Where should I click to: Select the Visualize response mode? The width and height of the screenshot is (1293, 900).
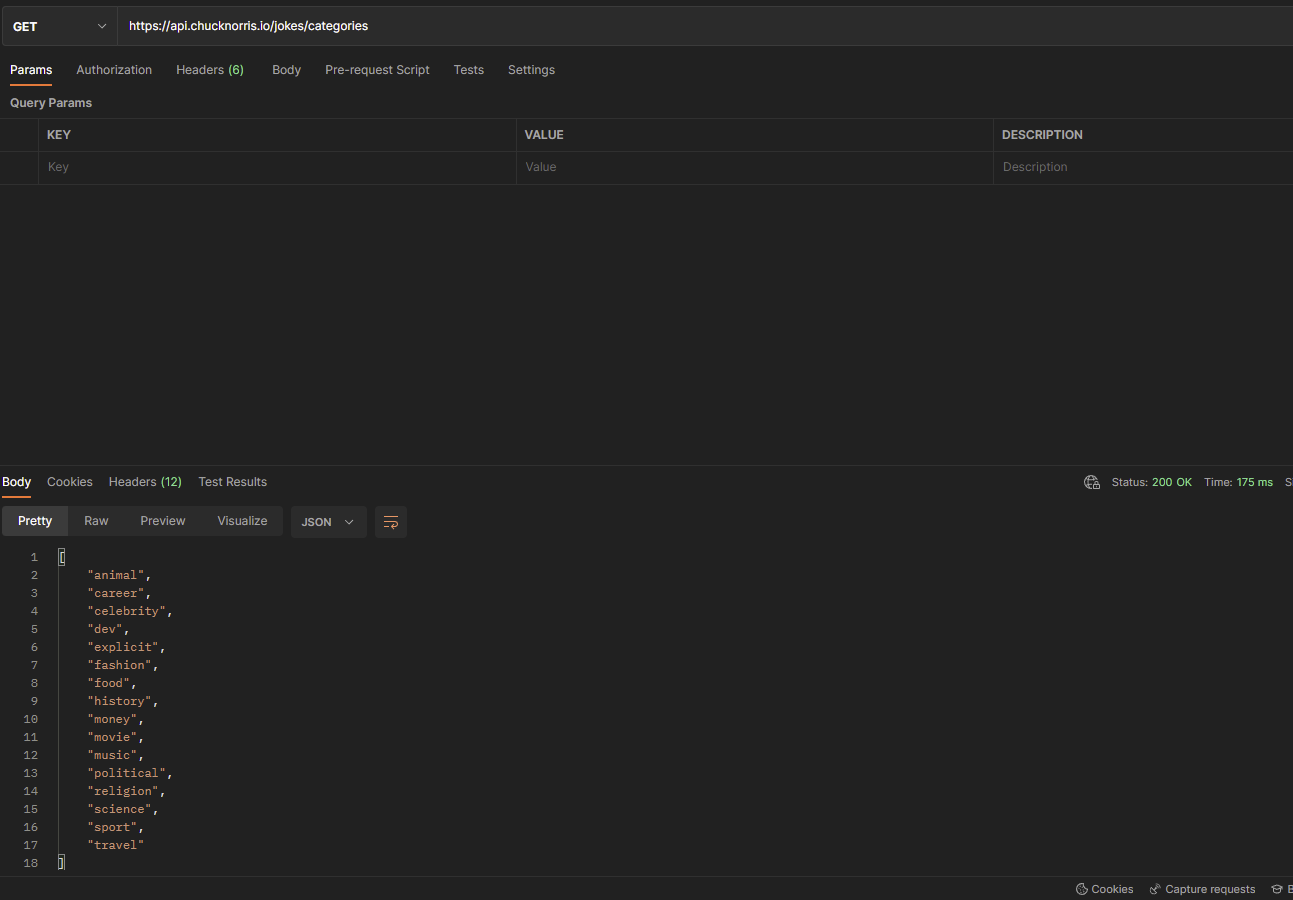[x=242, y=521]
